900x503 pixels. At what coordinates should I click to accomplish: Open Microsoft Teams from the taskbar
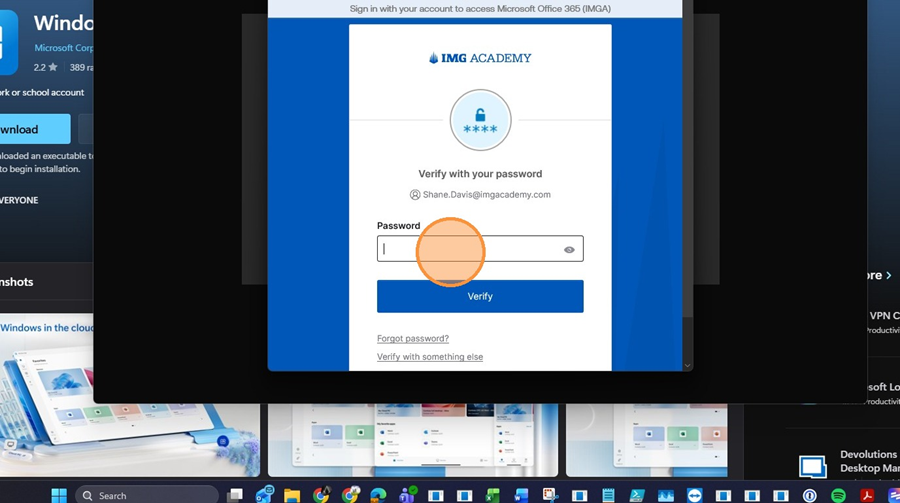pos(408,495)
